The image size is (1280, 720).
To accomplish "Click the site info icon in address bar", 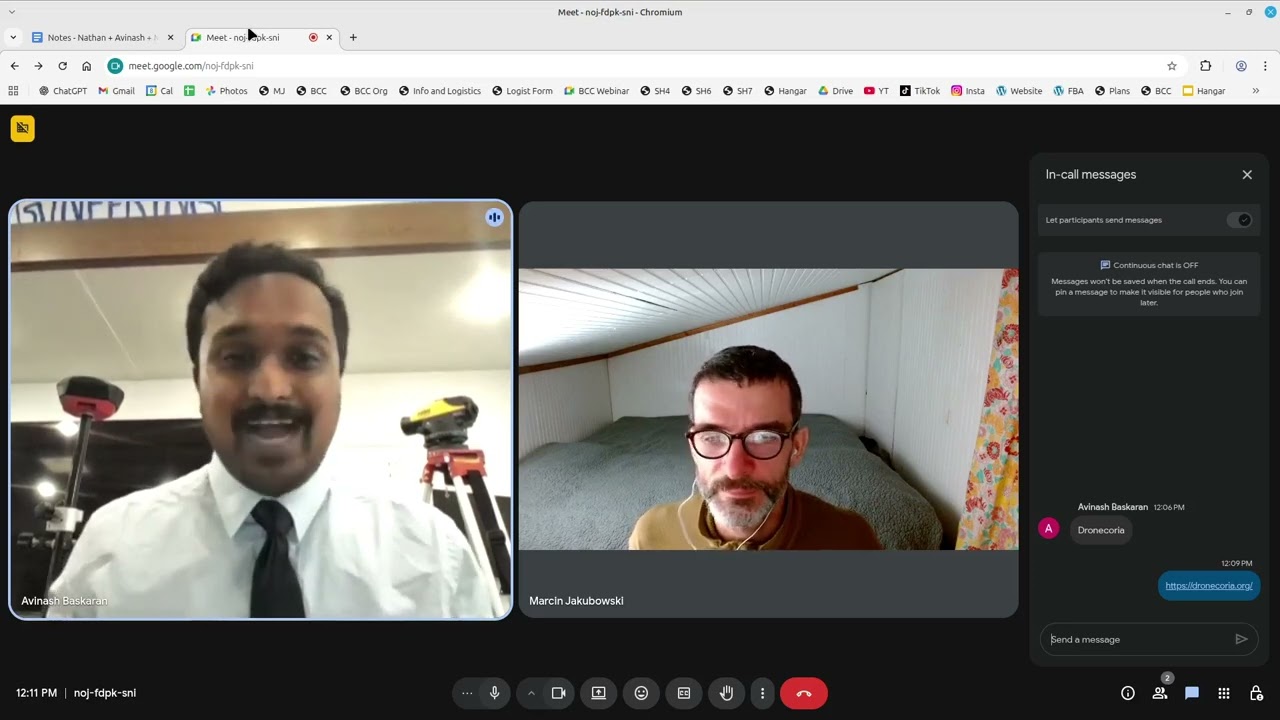I will 115,66.
